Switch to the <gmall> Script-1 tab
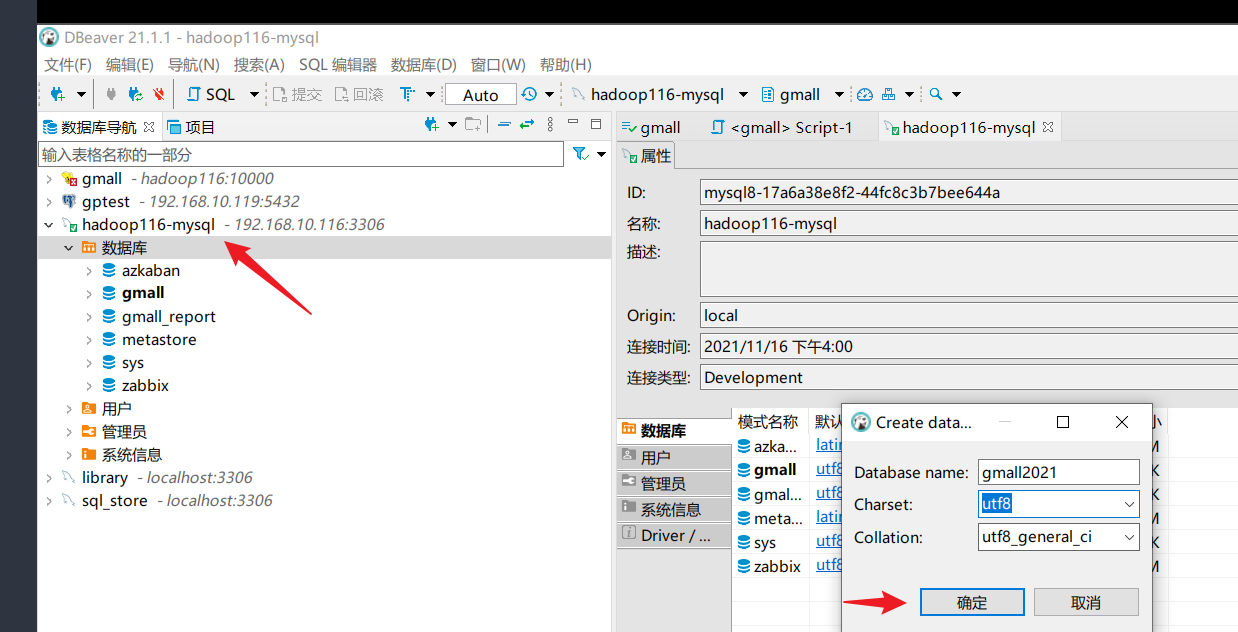This screenshot has height=632, width=1238. [x=782, y=127]
